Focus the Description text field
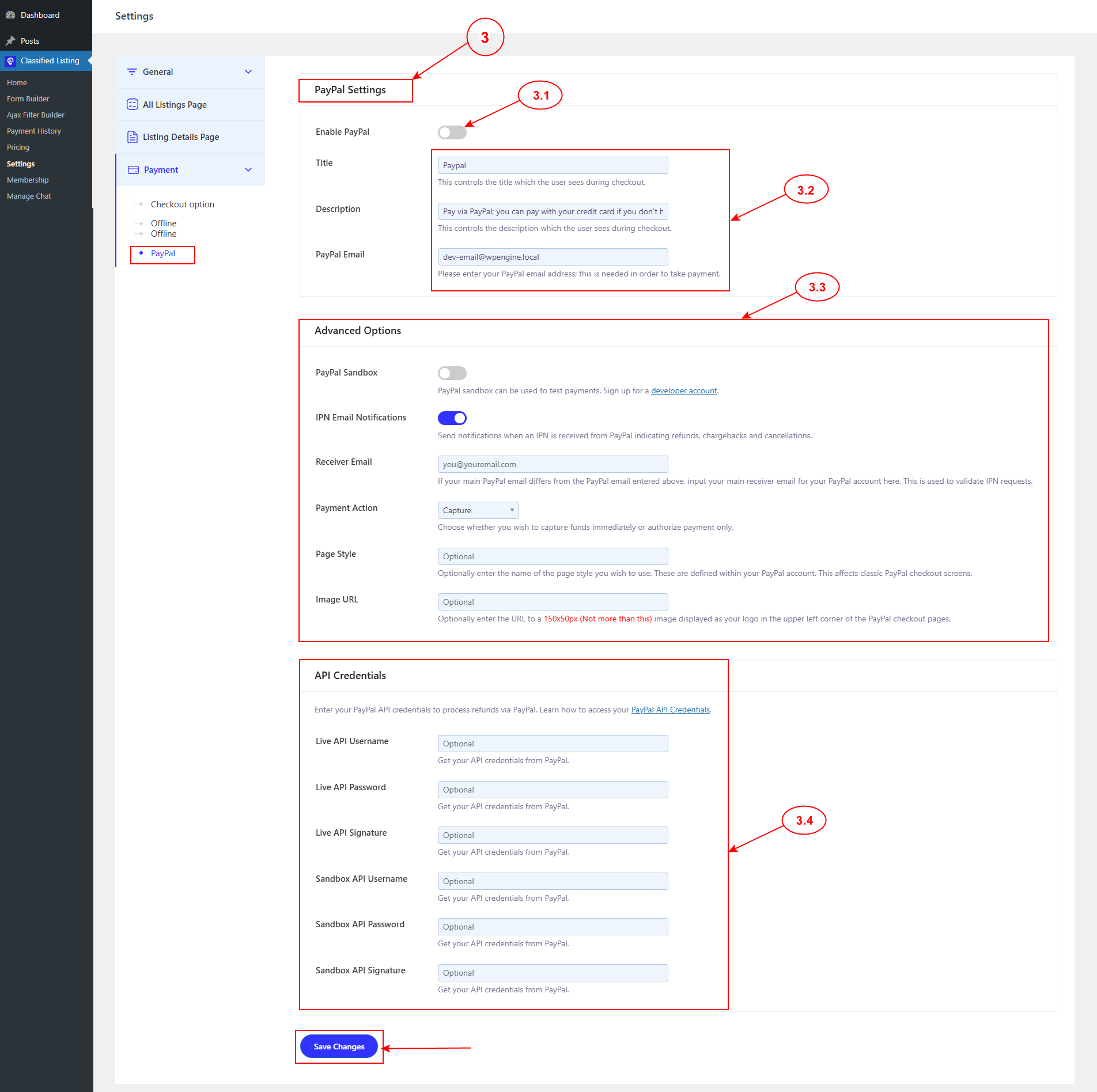1097x1092 pixels. 553,211
